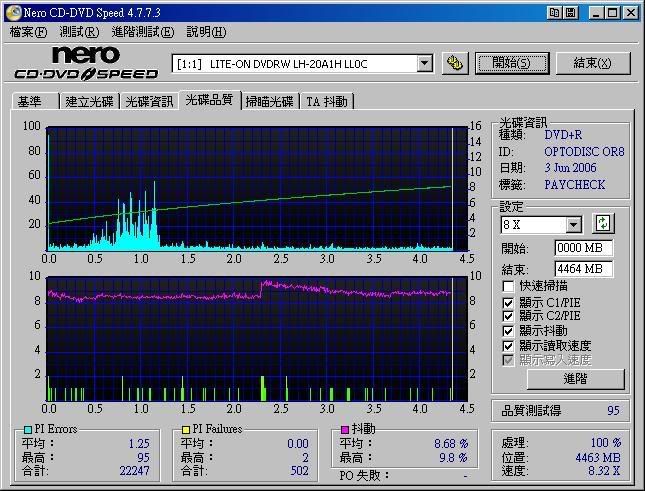Image resolution: width=645 pixels, height=491 pixels.
Task: Toggle 顯示讀取速度 checkbox
Action: (508, 346)
